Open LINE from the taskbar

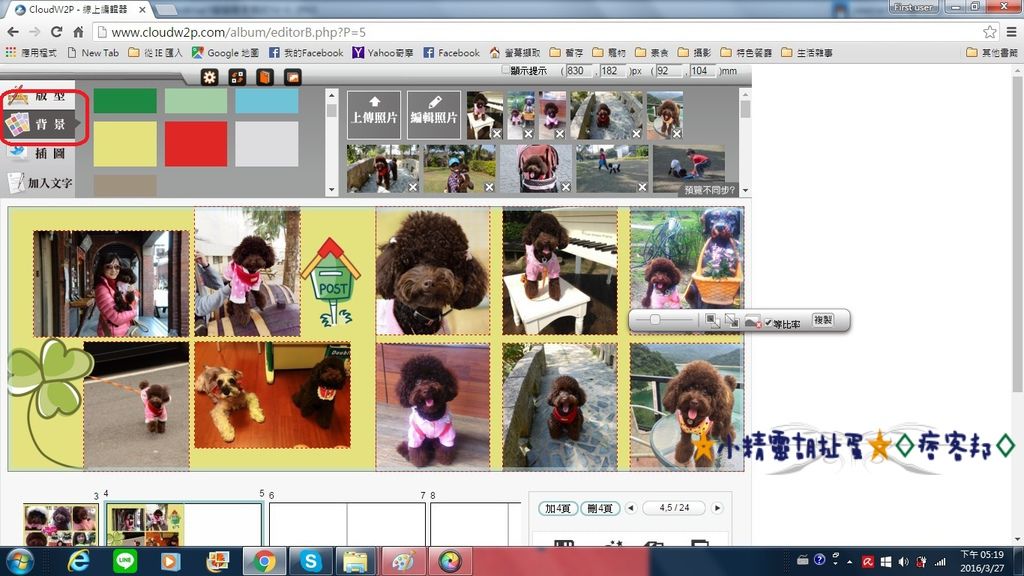125,561
